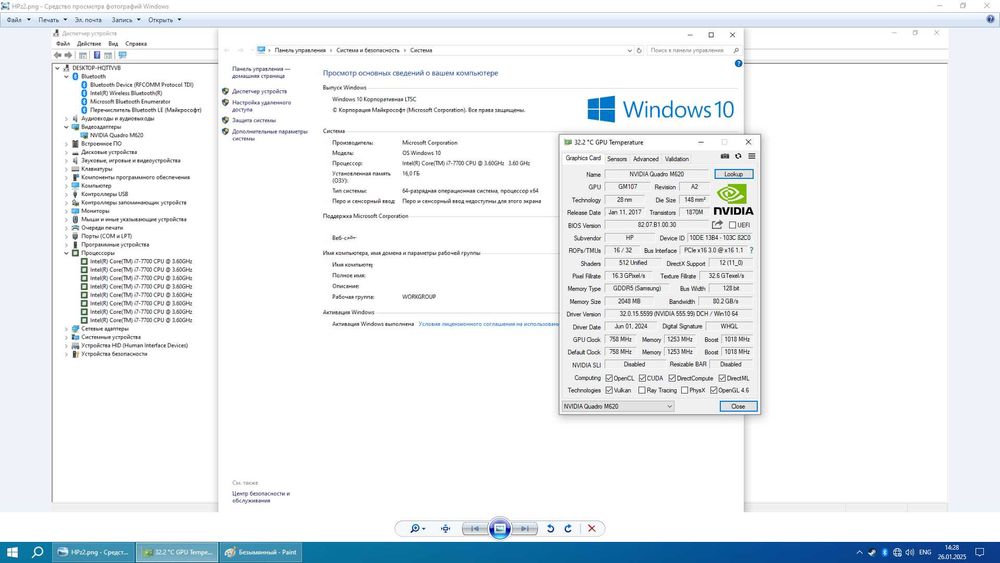Click the Device Manager help toolbar icon
This screenshot has height=563, width=1000.
pyautogui.click(x=97, y=55)
